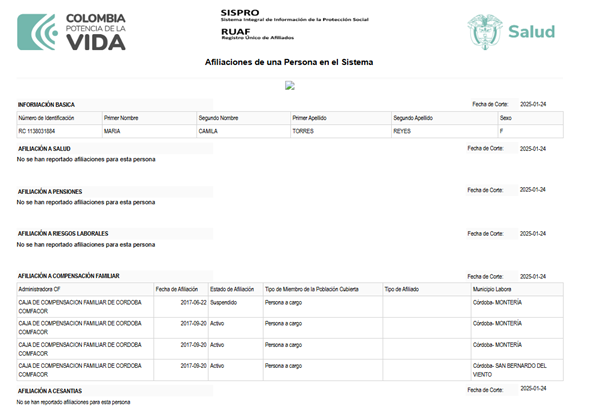Viewport: 614px width, 408px height.
Task: Click the Primer Nombre value MARIA
Action: [x=113, y=130]
